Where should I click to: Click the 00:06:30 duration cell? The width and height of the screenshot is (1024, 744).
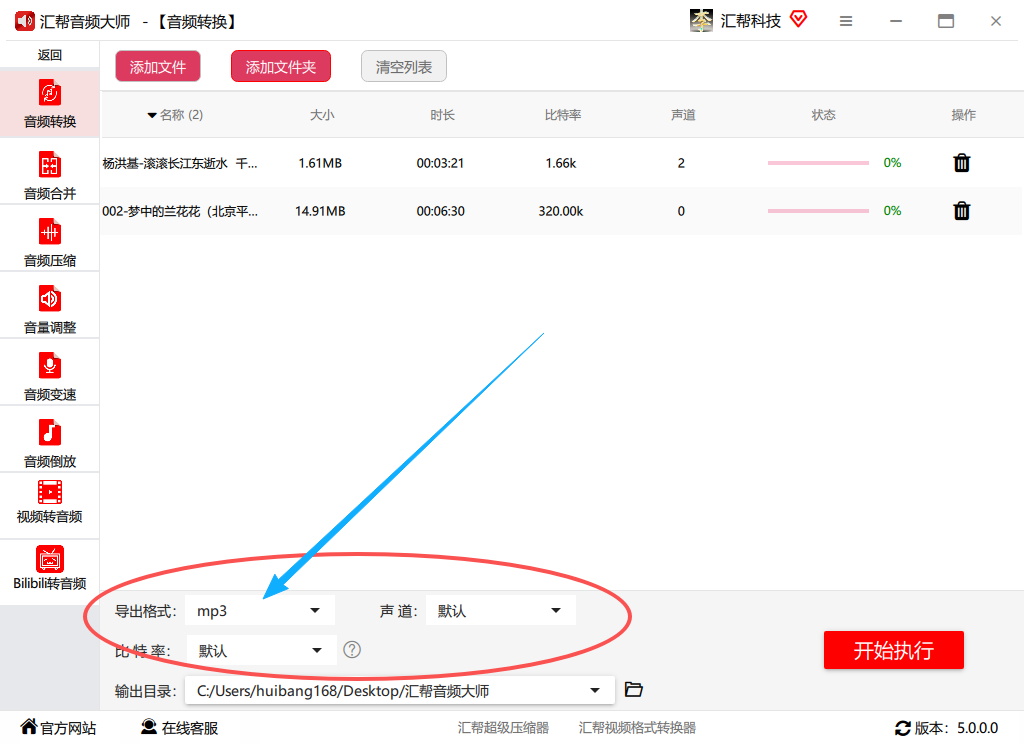[440, 212]
